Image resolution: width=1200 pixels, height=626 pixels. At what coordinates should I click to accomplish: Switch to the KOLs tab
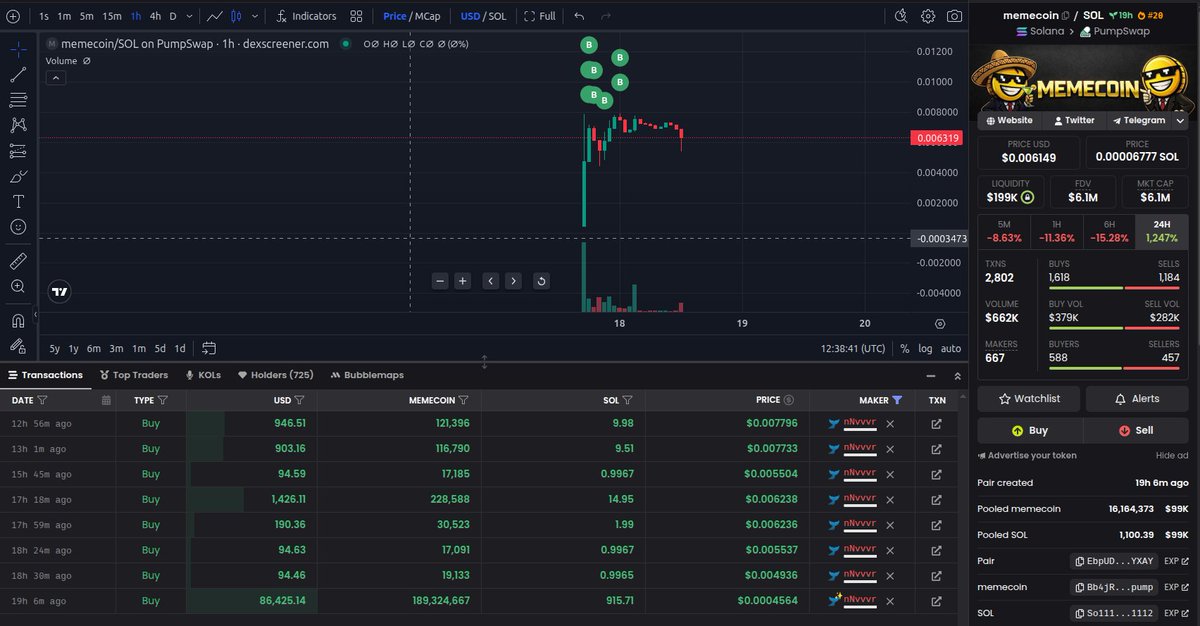tap(203, 375)
